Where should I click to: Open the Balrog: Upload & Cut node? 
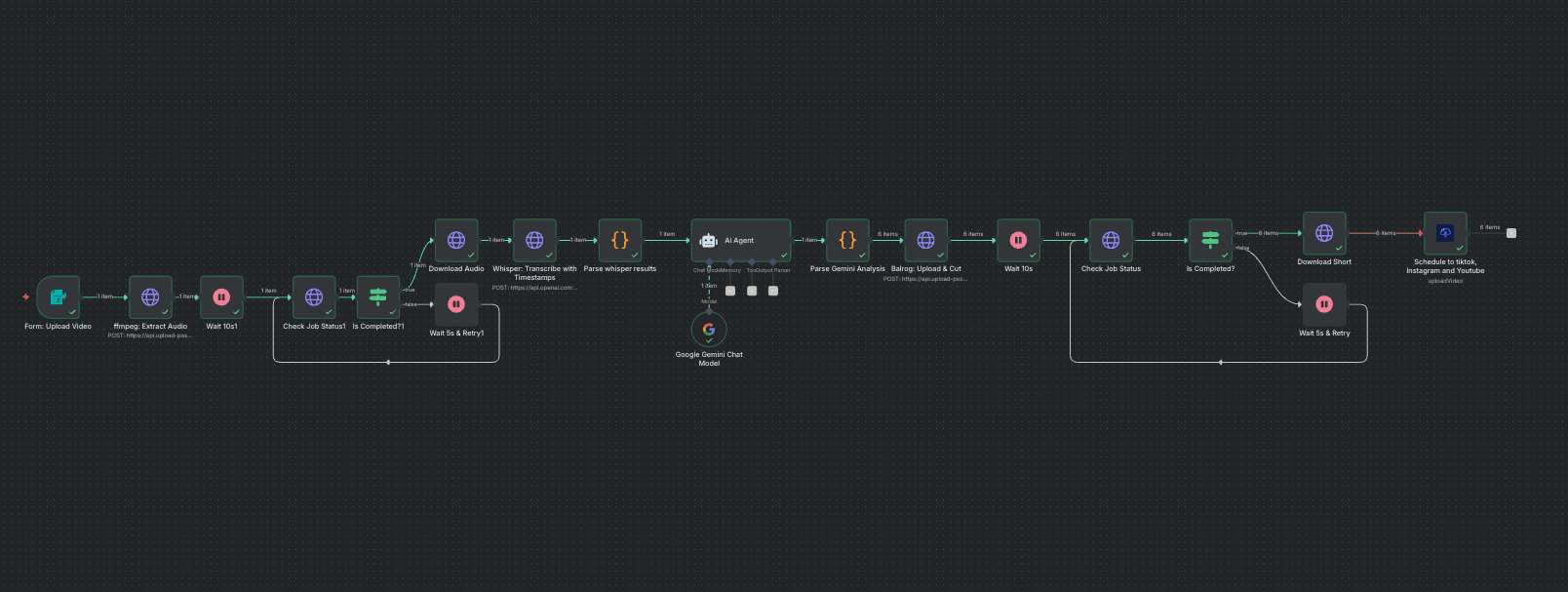click(x=925, y=240)
